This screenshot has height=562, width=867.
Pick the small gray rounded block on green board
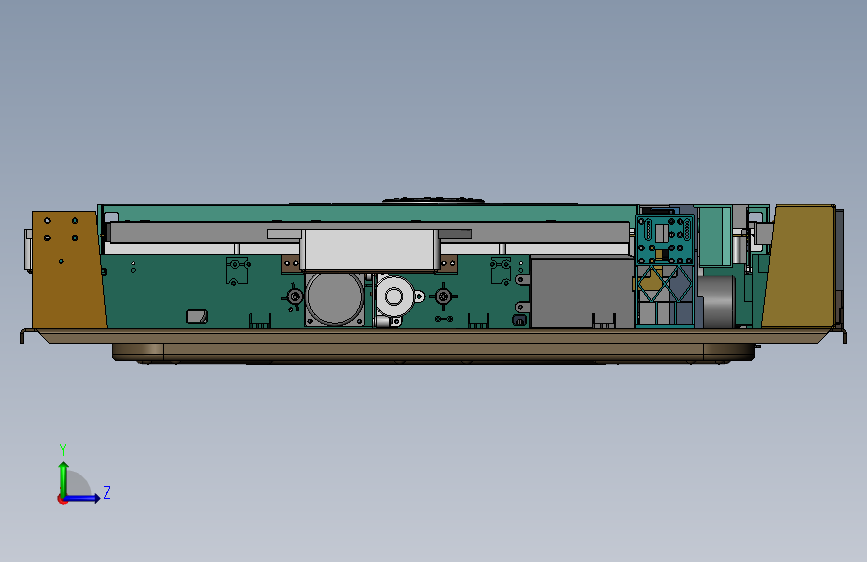[197, 316]
